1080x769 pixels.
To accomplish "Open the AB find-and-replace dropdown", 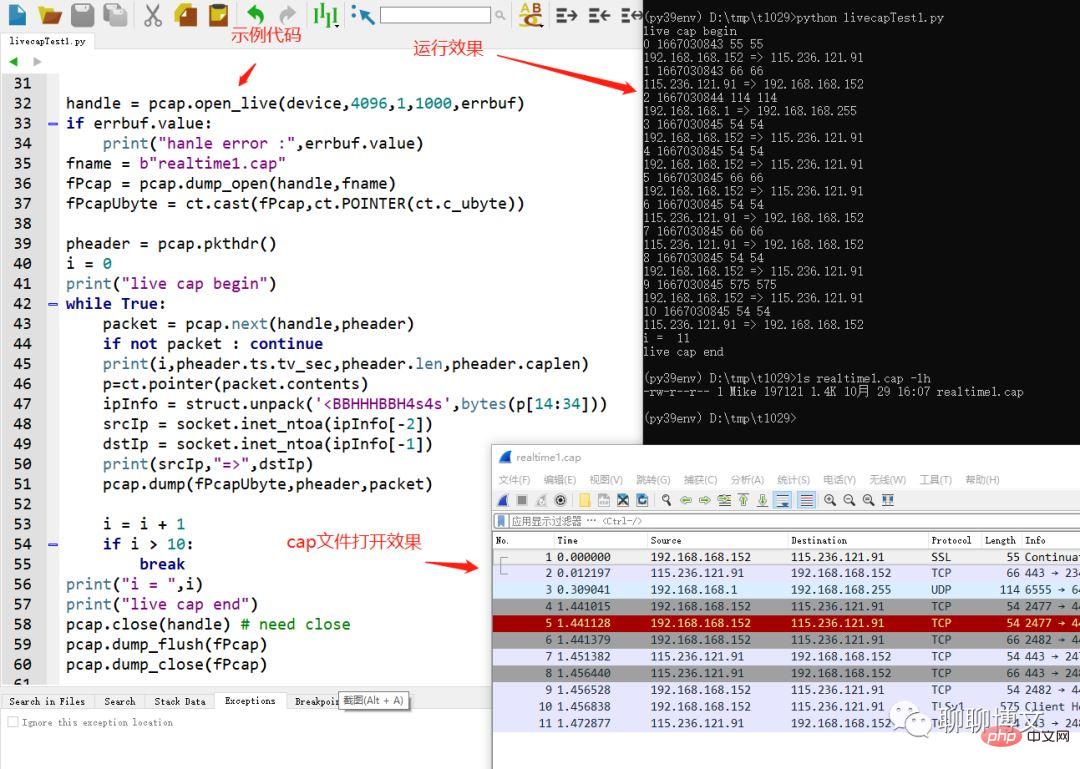I will tap(531, 14).
